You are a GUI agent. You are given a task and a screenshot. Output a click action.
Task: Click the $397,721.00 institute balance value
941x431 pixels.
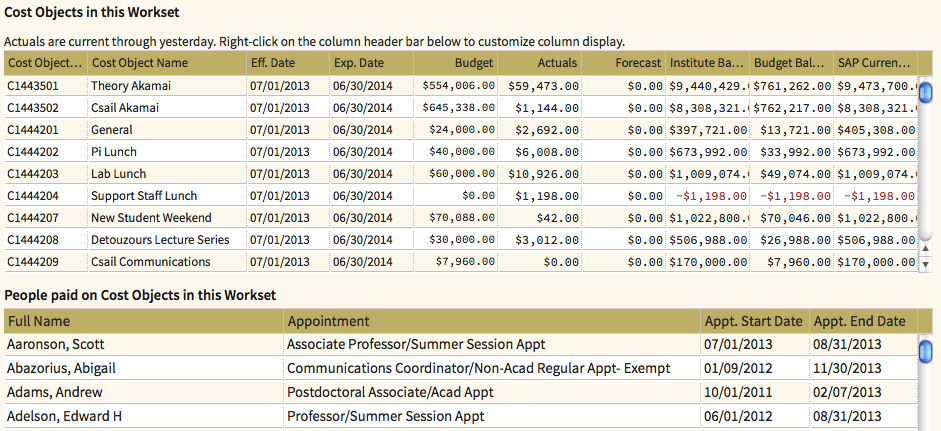(708, 130)
